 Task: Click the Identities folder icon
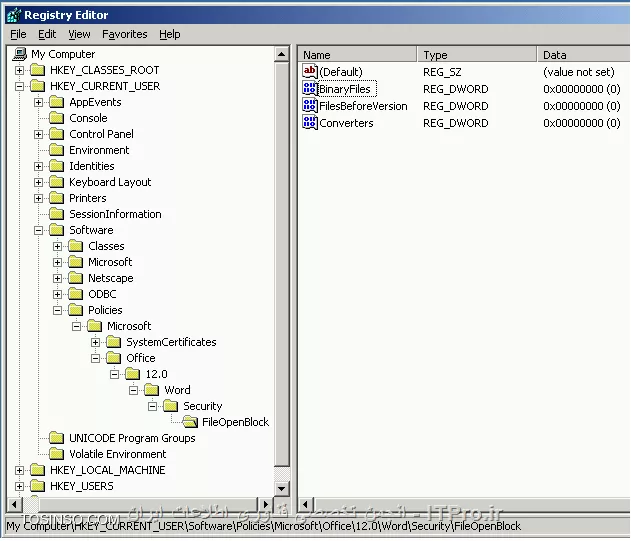(x=57, y=166)
